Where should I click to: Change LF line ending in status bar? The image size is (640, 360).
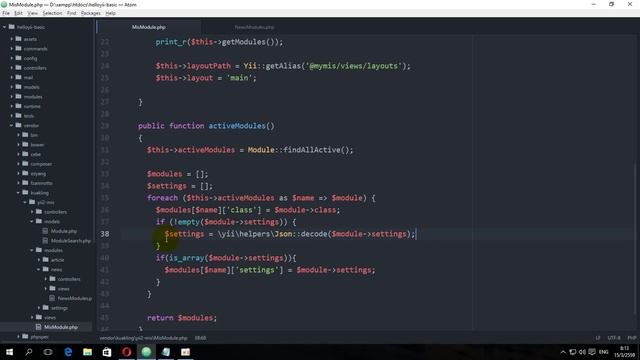(x=598, y=338)
